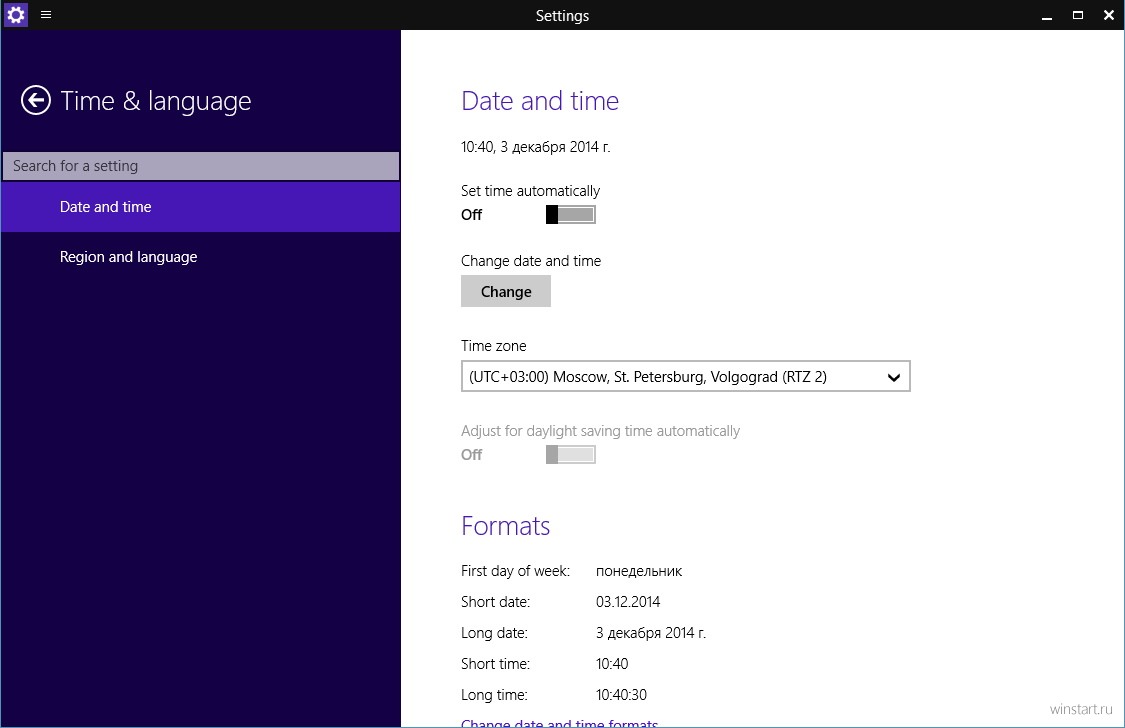This screenshot has width=1125, height=728.
Task: Click first day of week value понедельник
Action: (639, 572)
